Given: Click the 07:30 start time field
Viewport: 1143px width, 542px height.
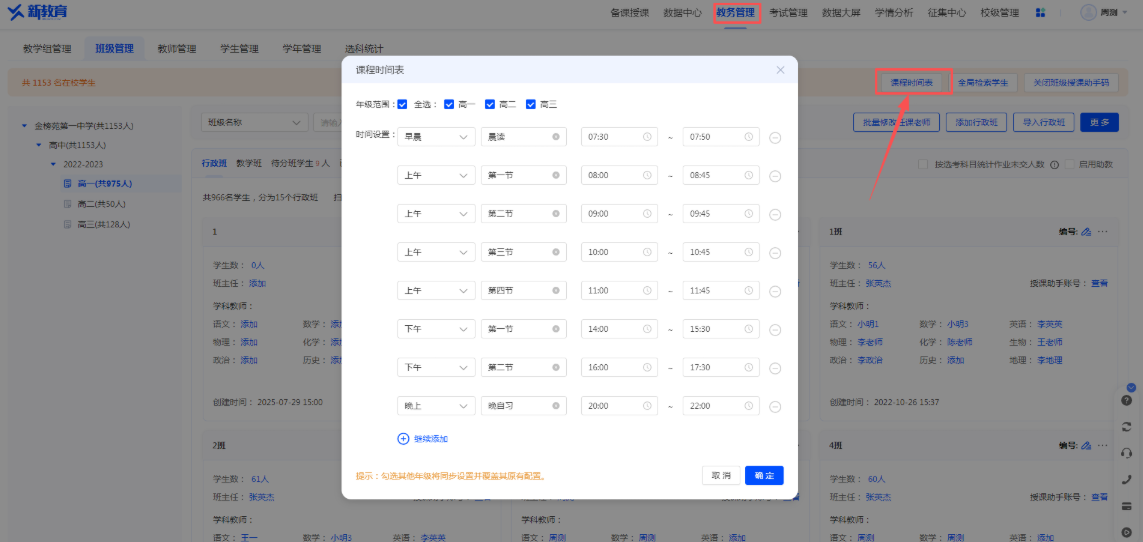Looking at the screenshot, I should [x=619, y=137].
